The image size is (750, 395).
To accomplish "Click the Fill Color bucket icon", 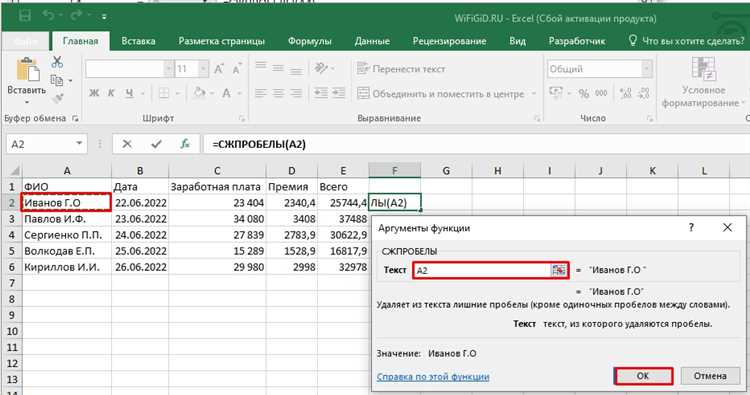I will tap(199, 93).
